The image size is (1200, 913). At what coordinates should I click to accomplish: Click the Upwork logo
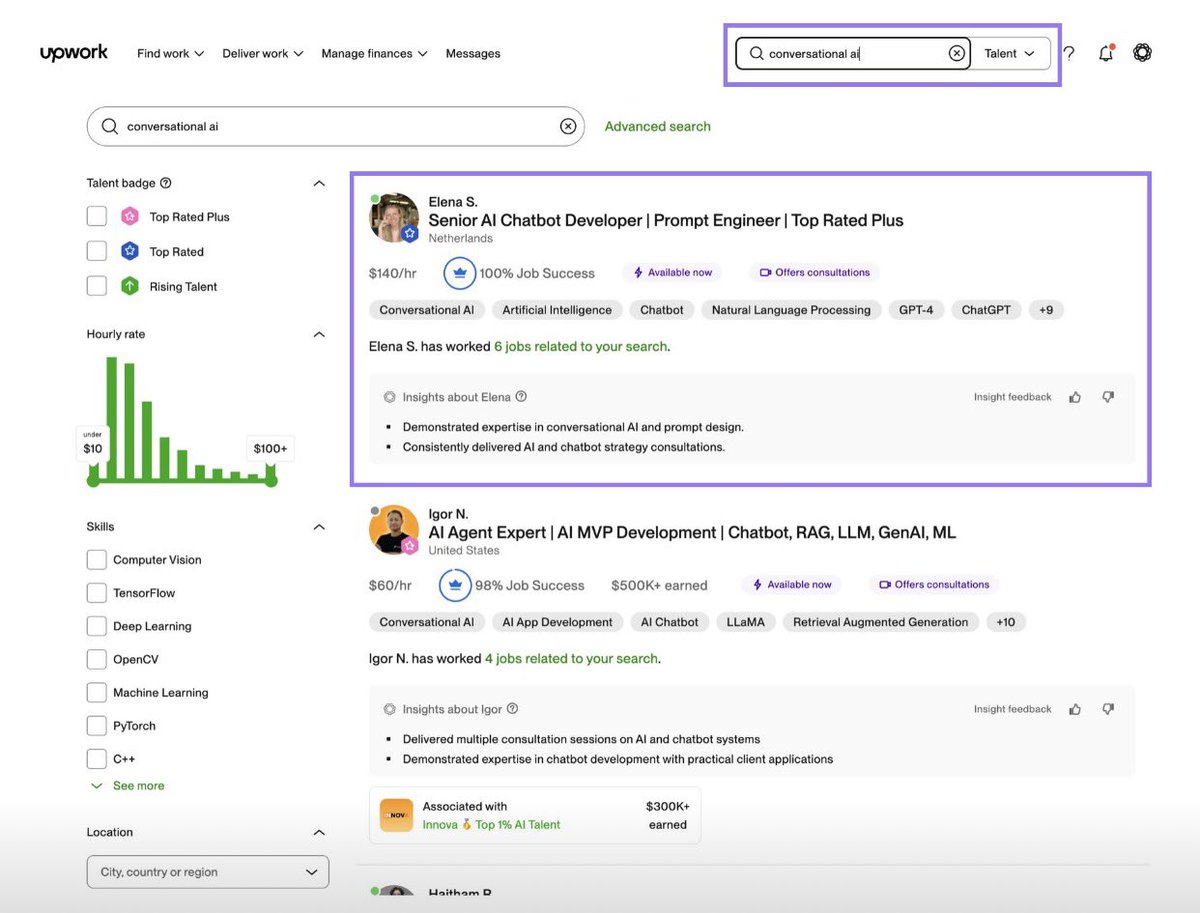tap(74, 53)
